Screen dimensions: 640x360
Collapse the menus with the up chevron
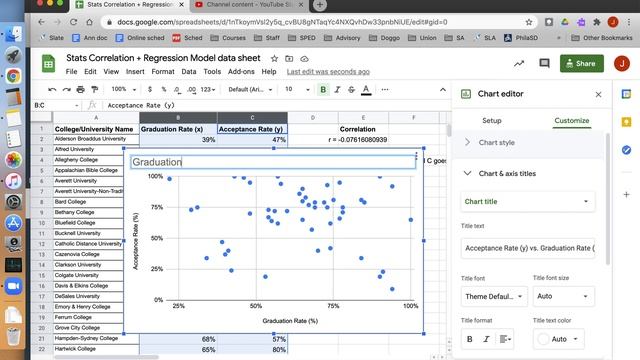click(443, 89)
